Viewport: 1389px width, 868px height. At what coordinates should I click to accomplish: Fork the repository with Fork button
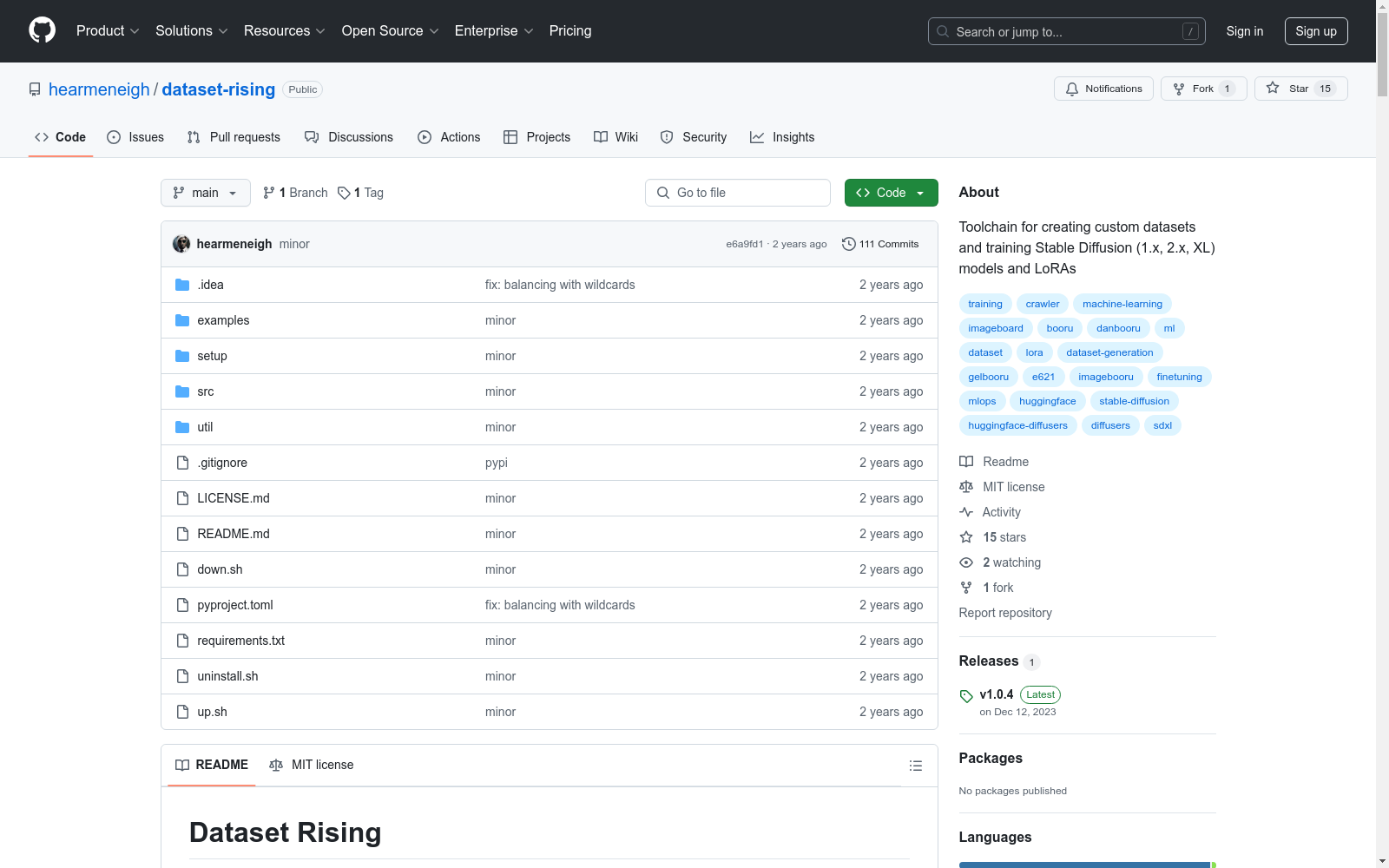1203,89
